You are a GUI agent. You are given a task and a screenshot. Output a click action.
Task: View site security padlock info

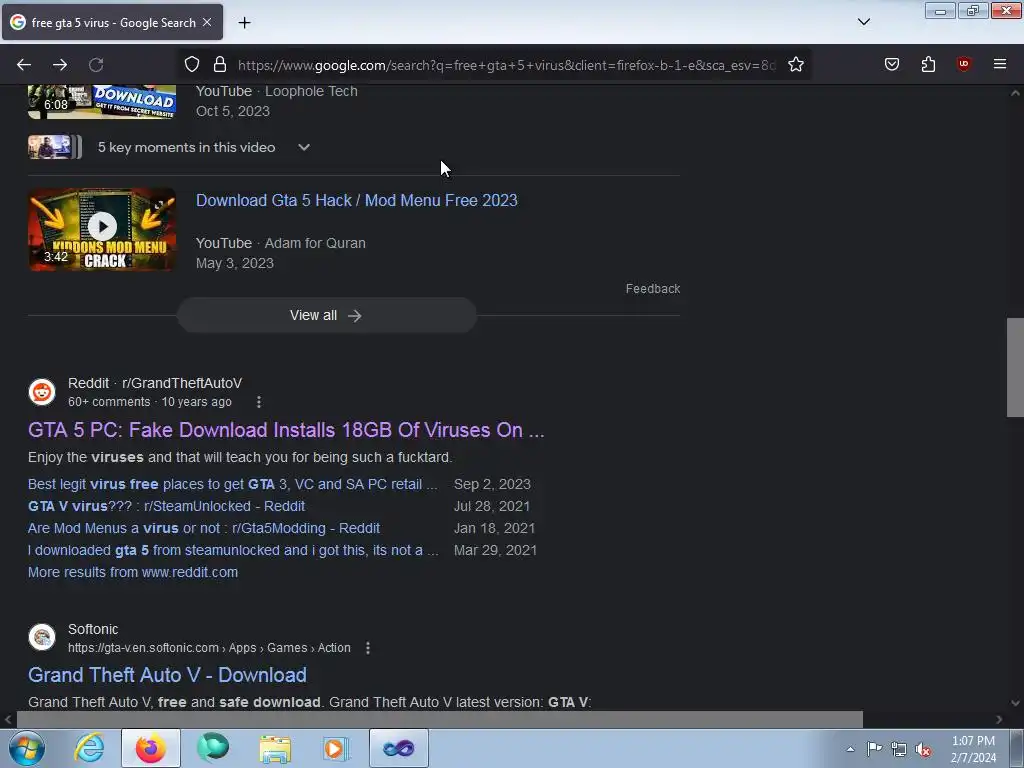click(220, 65)
